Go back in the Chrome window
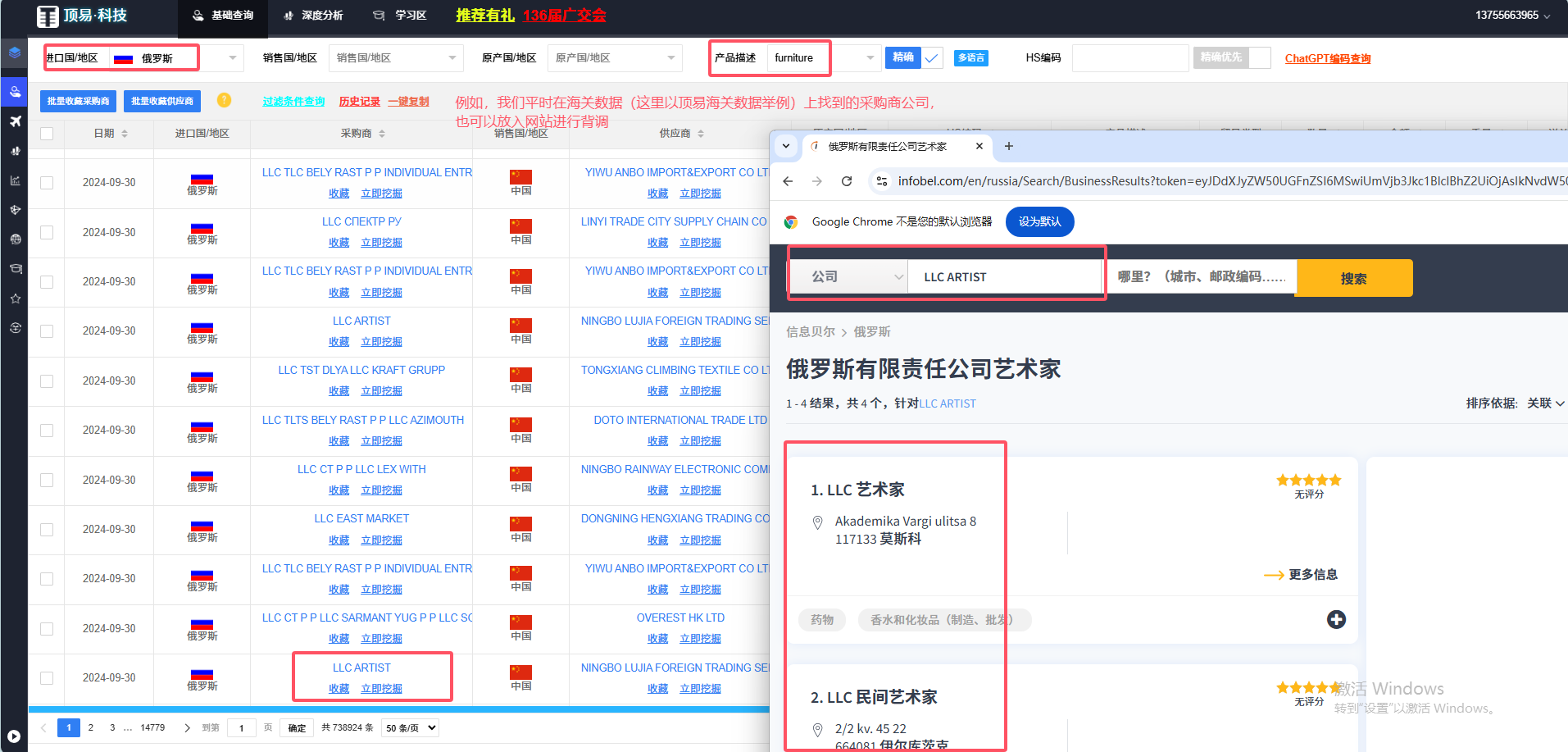Image resolution: width=1568 pixels, height=752 pixels. (788, 181)
